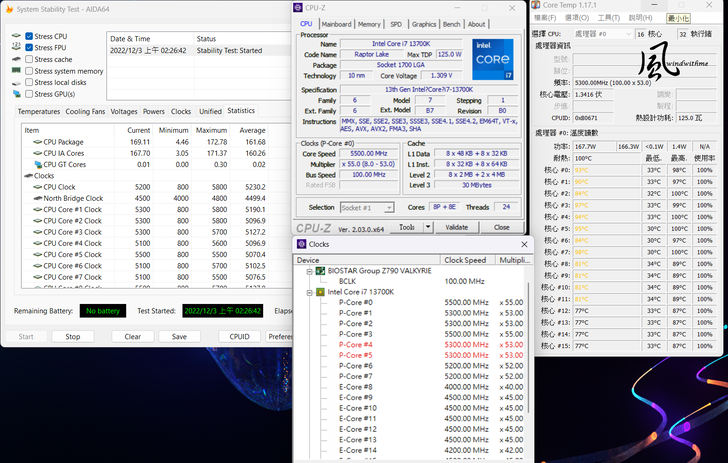Click the Validate button in CPU-Z

tap(456, 227)
